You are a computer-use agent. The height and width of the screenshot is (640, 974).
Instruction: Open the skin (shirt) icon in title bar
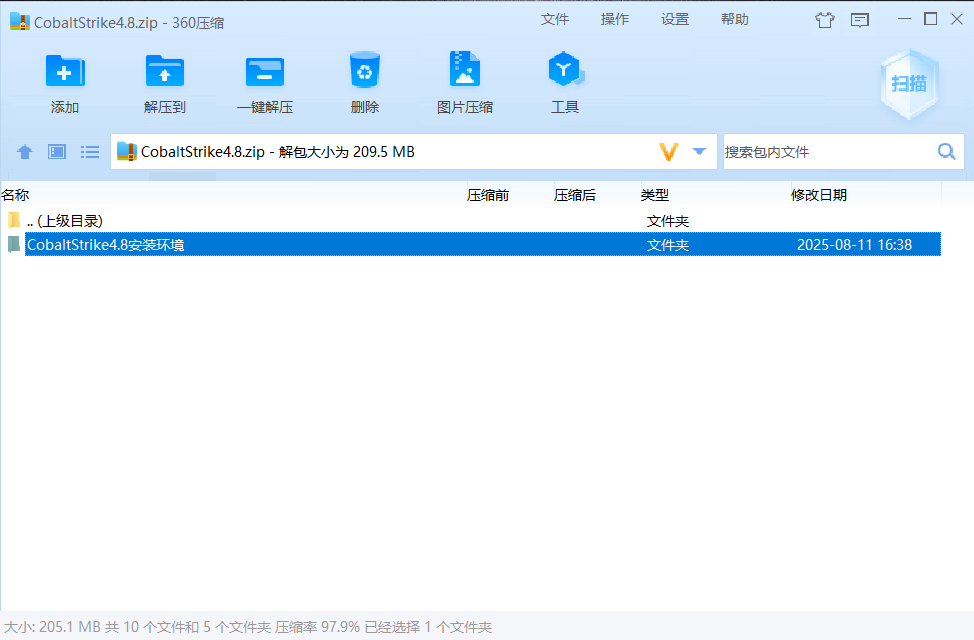[825, 21]
